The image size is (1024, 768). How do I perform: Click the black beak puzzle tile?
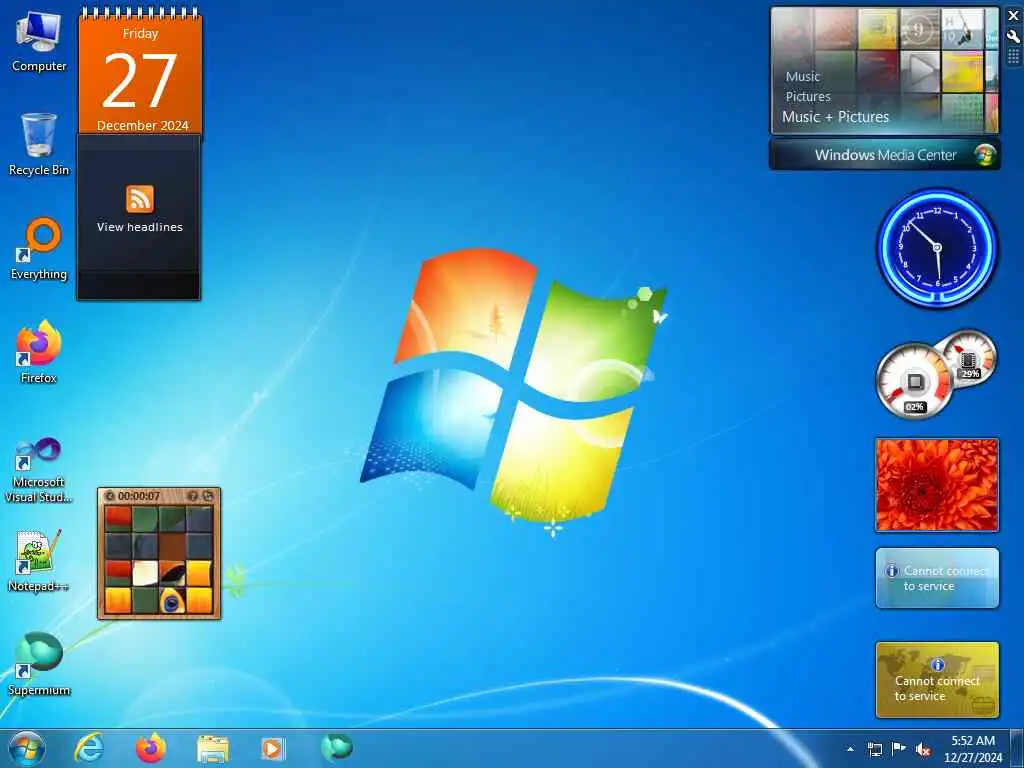click(172, 573)
